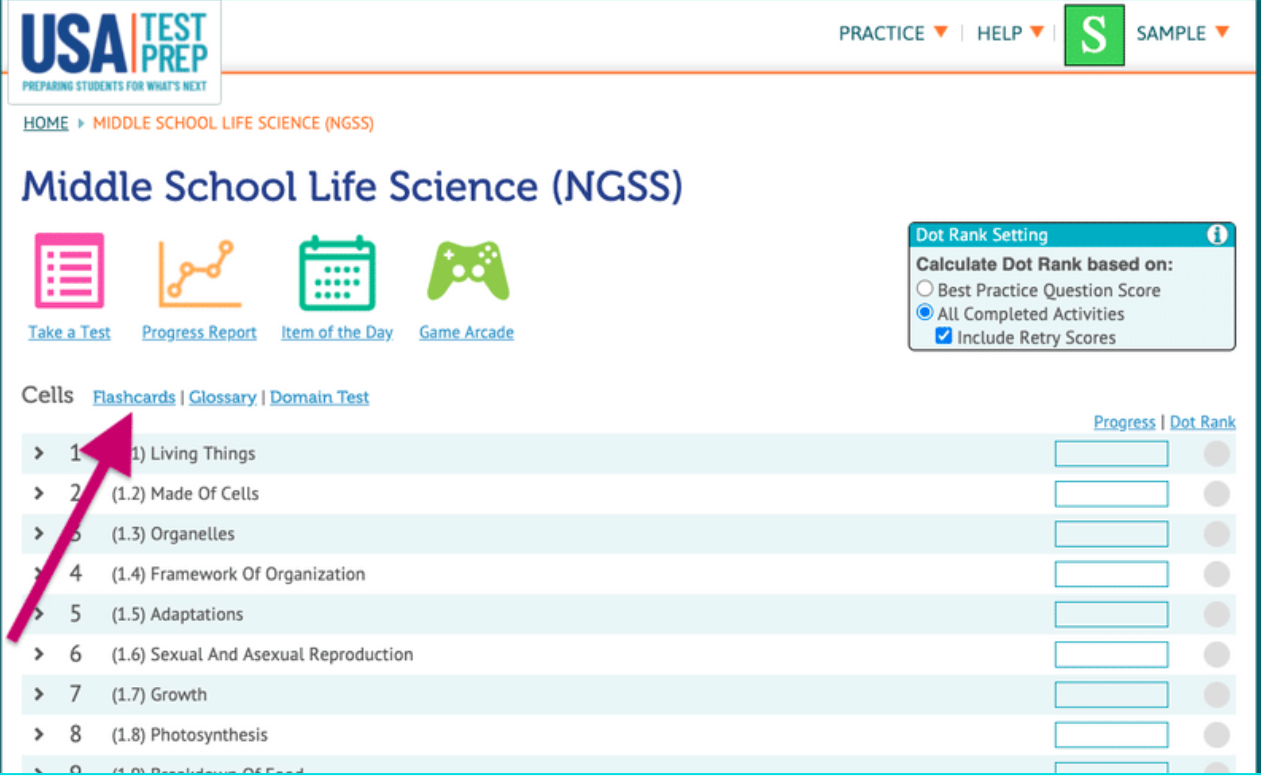Click the Dot Rank Setting info icon
Image resolution: width=1261 pixels, height=779 pixels.
(1217, 235)
